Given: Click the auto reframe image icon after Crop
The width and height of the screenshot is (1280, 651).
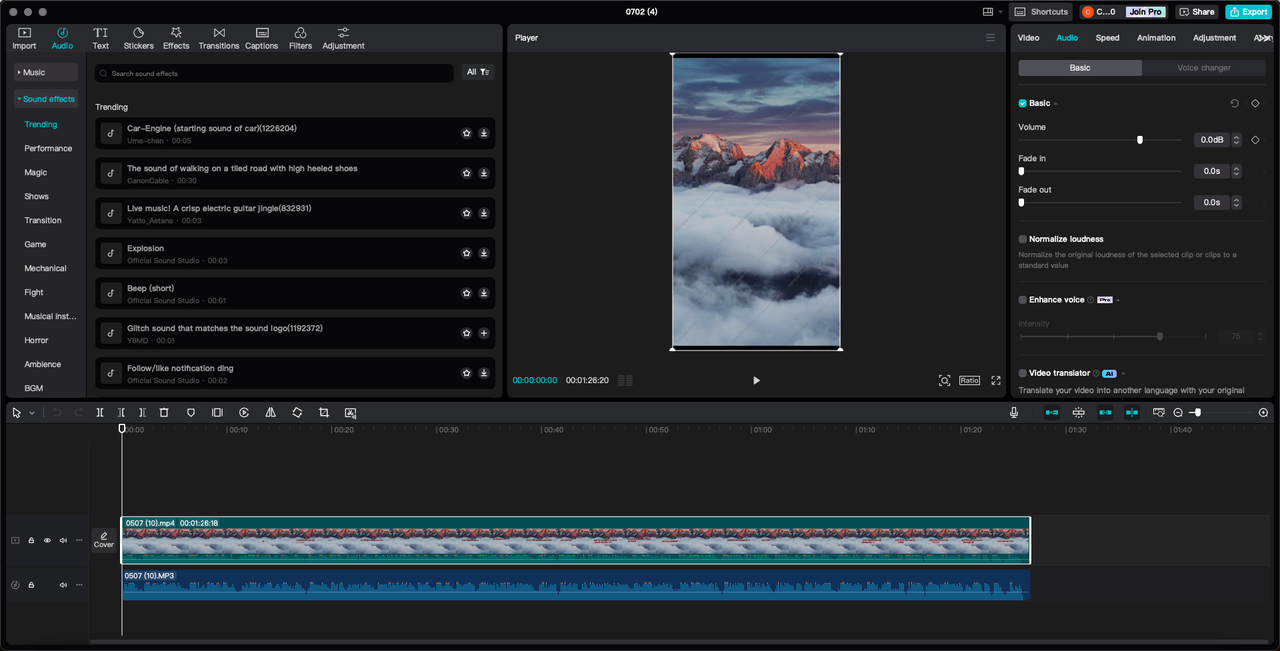Looking at the screenshot, I should [350, 412].
